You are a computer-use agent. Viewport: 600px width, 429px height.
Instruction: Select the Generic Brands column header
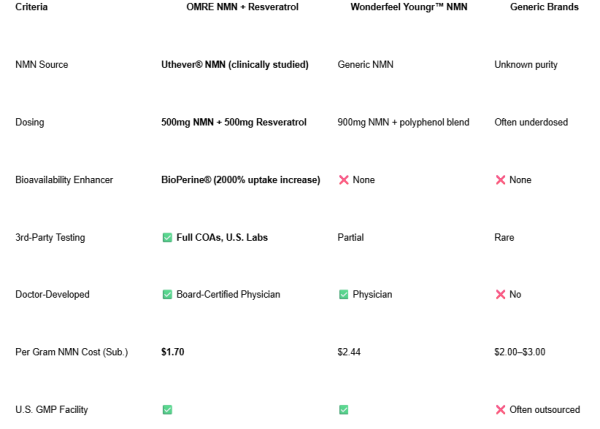pos(544,7)
